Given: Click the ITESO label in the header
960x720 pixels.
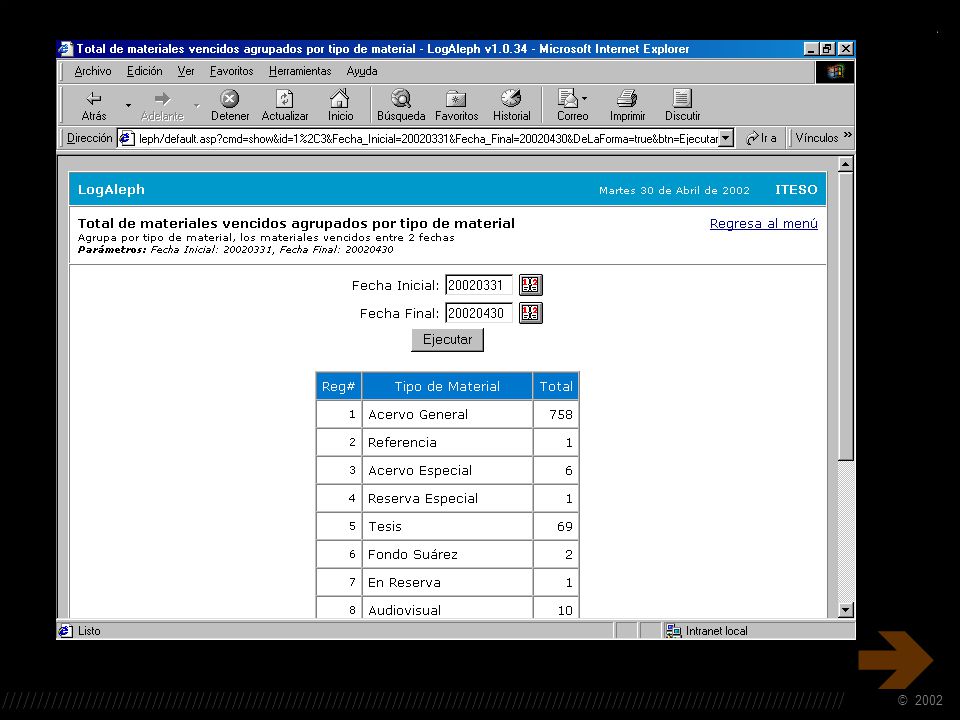Looking at the screenshot, I should [x=796, y=189].
